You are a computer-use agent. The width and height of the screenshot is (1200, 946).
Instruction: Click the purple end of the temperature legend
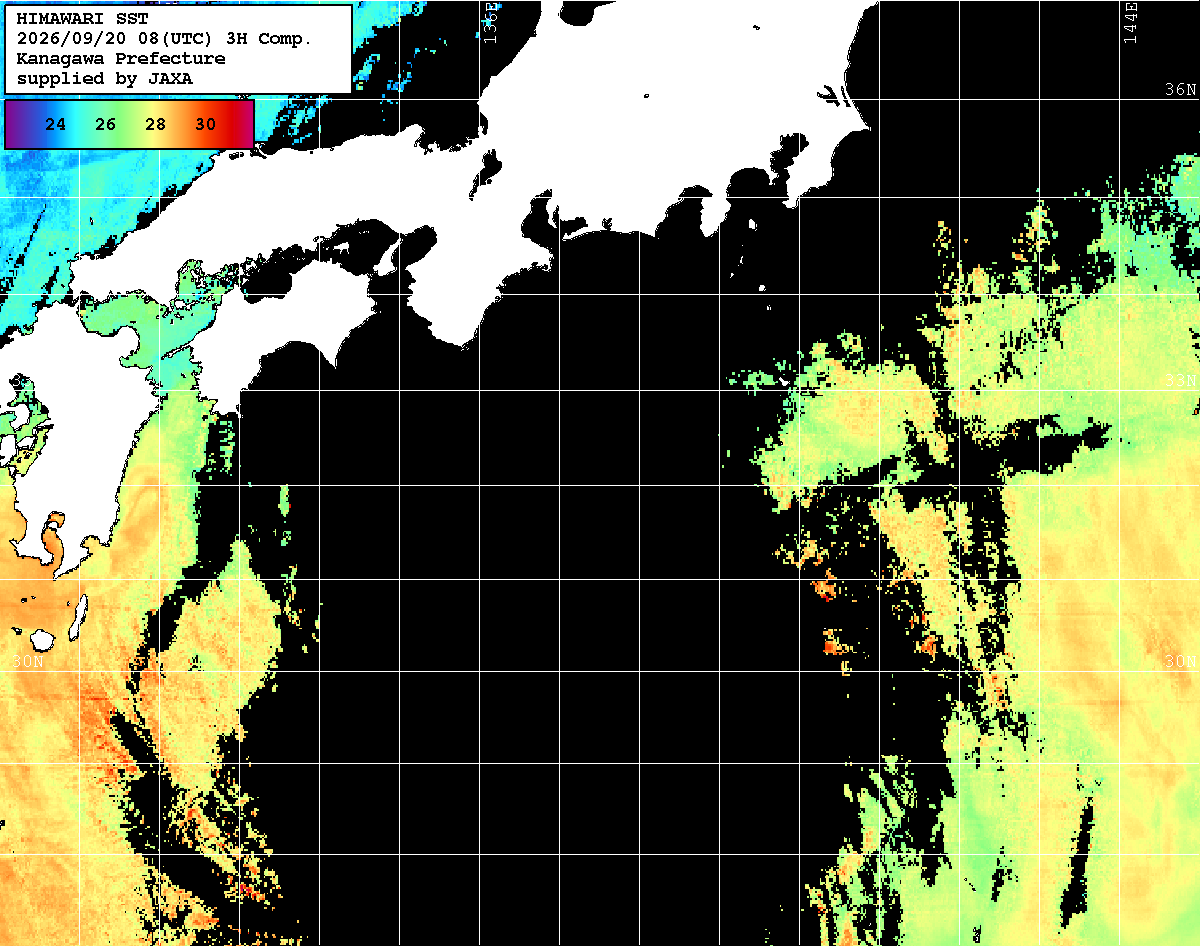click(14, 124)
